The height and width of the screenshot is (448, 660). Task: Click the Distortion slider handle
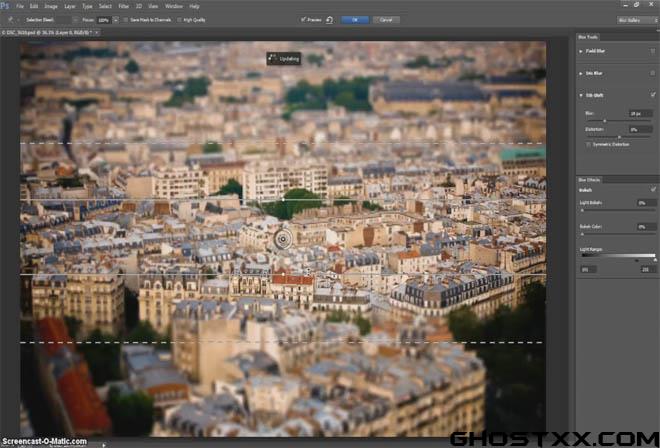[x=619, y=137]
